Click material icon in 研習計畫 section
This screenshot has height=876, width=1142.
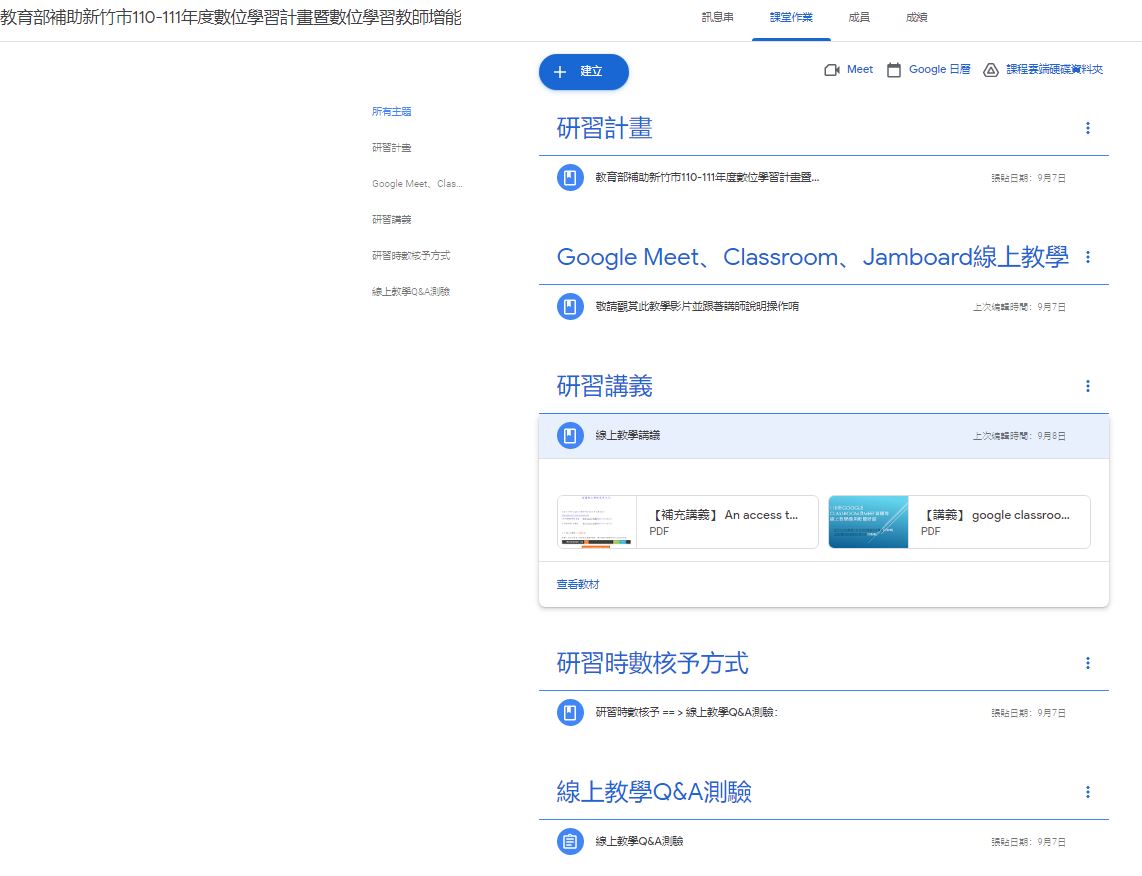(570, 178)
